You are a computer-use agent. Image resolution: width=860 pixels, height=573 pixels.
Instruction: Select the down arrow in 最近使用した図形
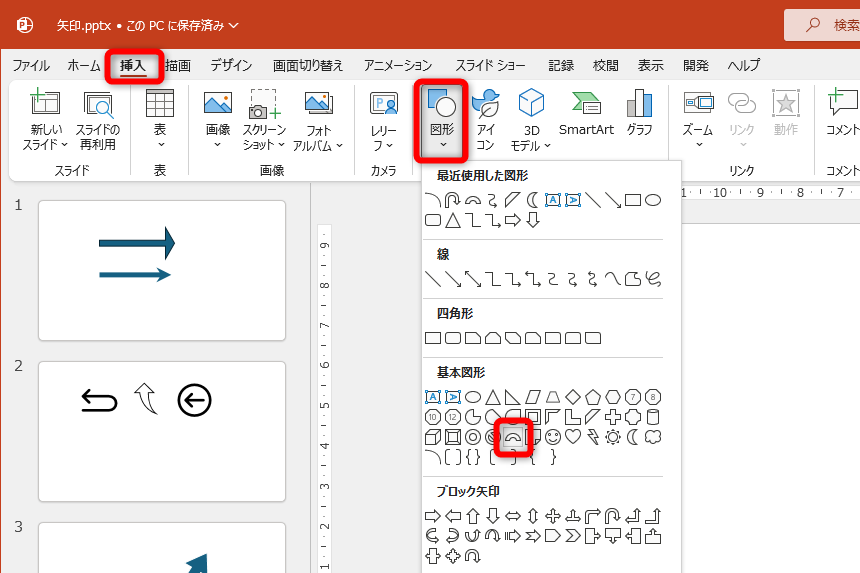(x=533, y=220)
